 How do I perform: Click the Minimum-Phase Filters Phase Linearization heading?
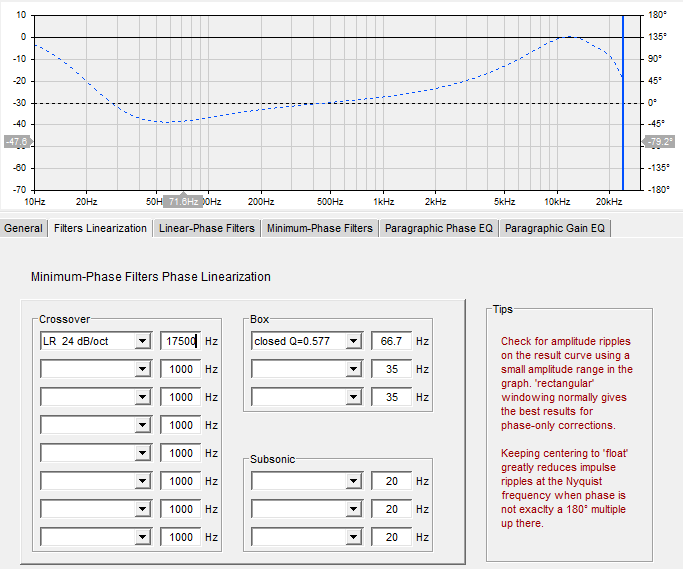[x=151, y=277]
